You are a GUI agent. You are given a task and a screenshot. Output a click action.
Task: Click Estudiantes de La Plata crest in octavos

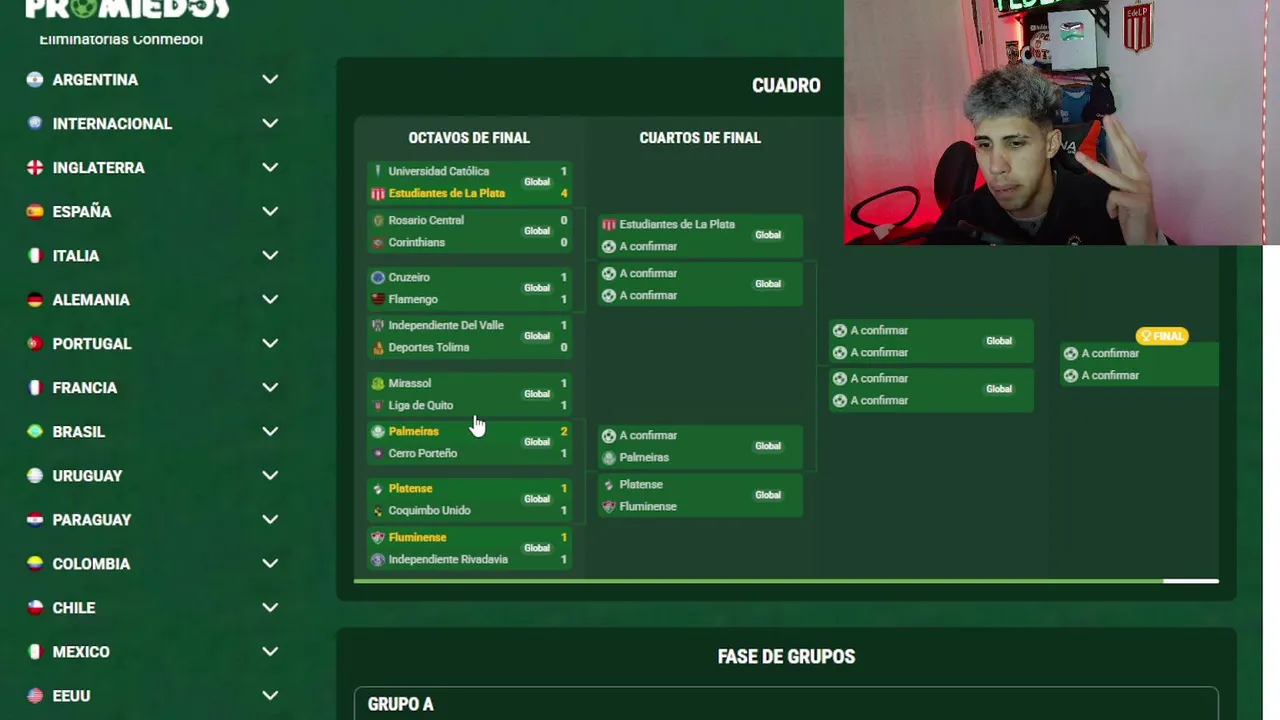pos(378,193)
